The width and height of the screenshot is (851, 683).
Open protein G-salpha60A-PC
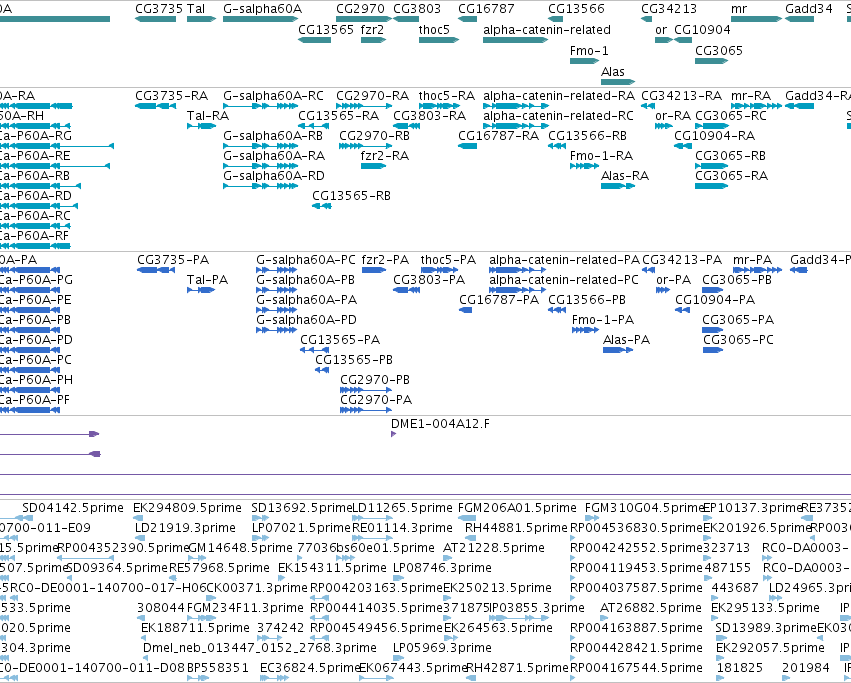[x=277, y=270]
